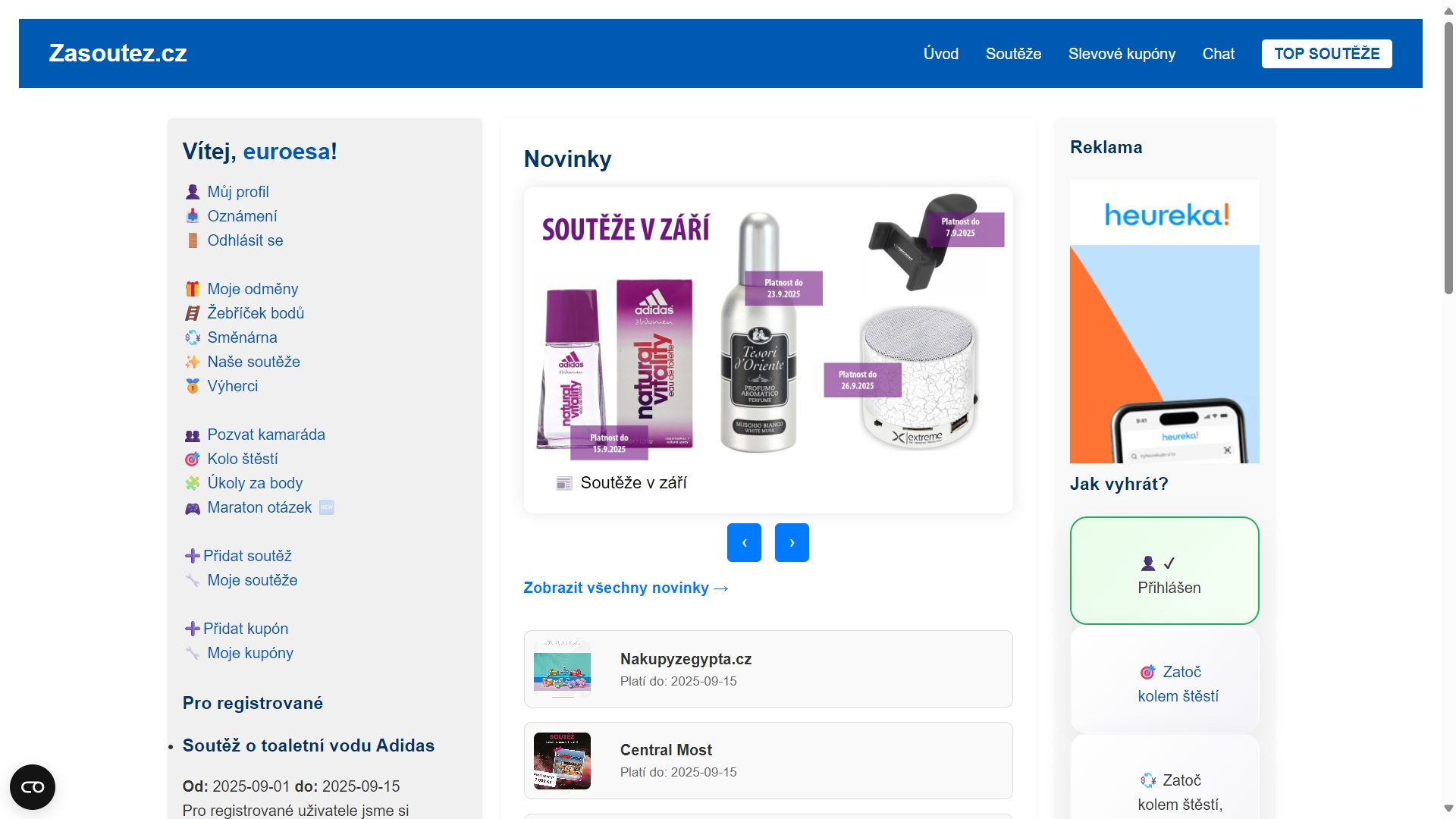Click the Žebříček bodů ladder icon
Screen dimensions: 1456x819
pos(193,314)
